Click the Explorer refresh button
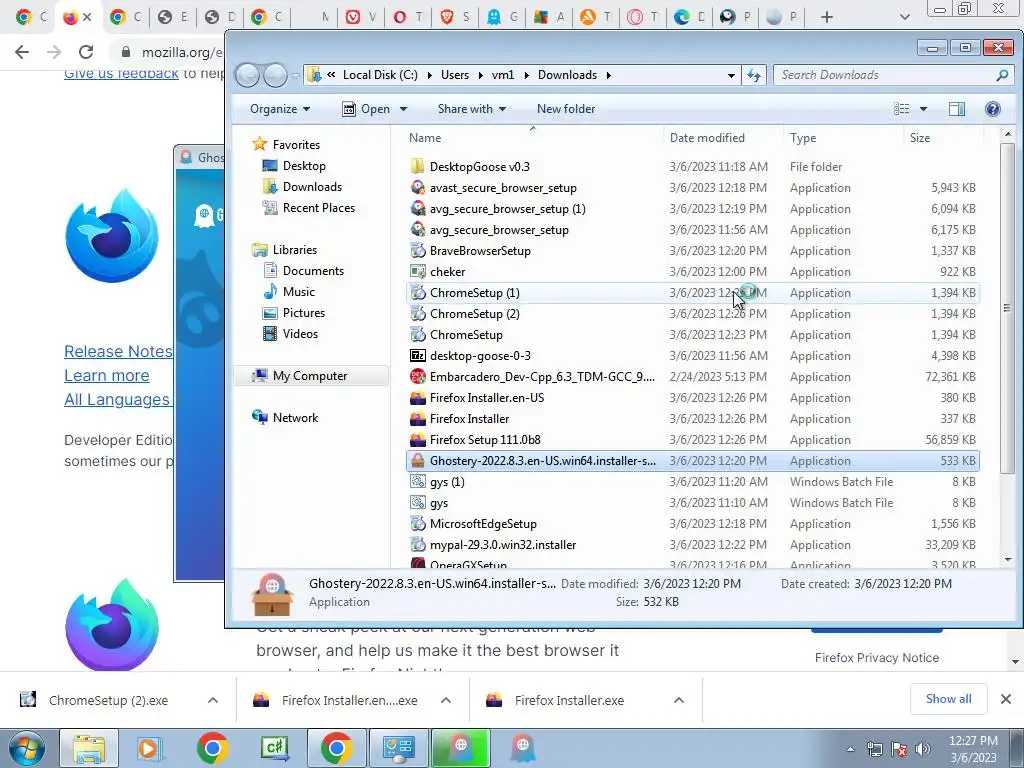The height and width of the screenshot is (768, 1024). coord(754,75)
